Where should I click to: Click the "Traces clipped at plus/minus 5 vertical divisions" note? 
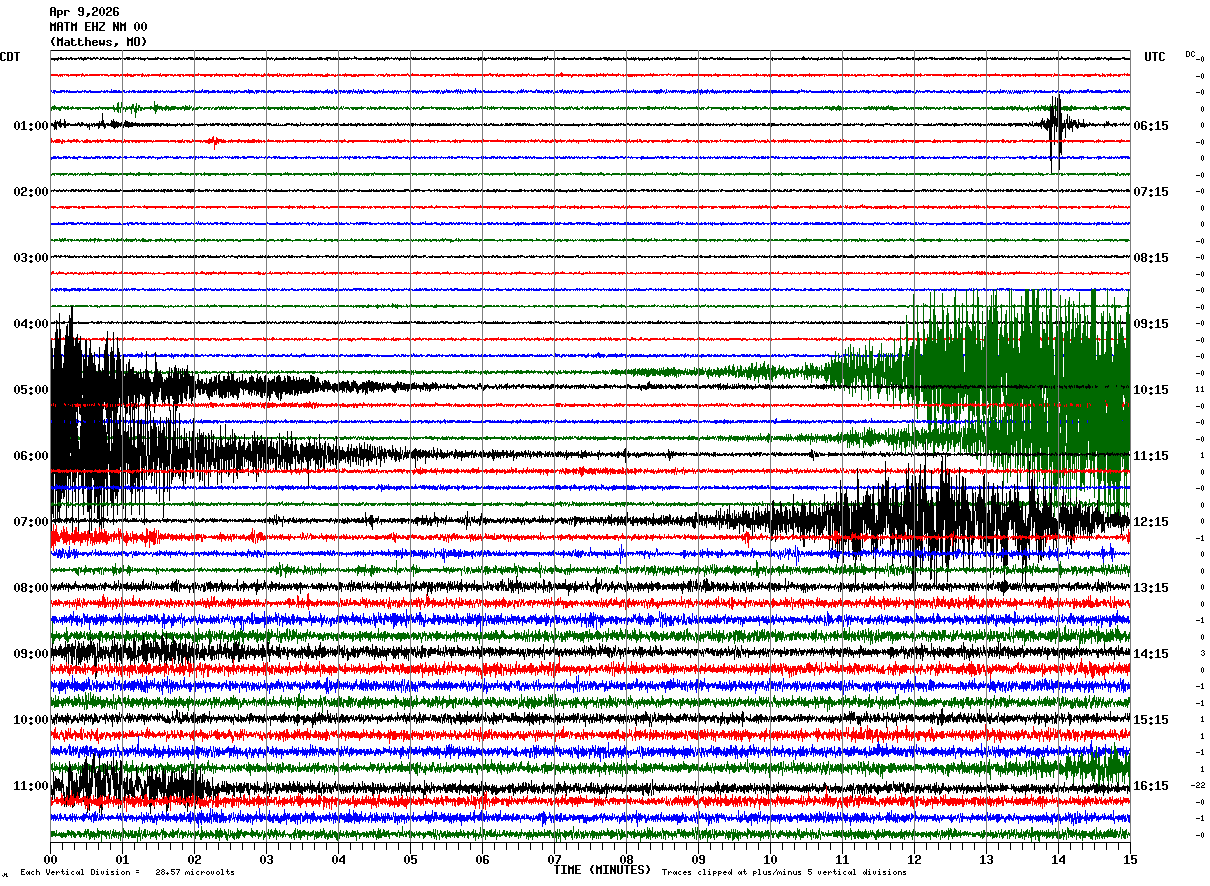pyautogui.click(x=784, y=873)
